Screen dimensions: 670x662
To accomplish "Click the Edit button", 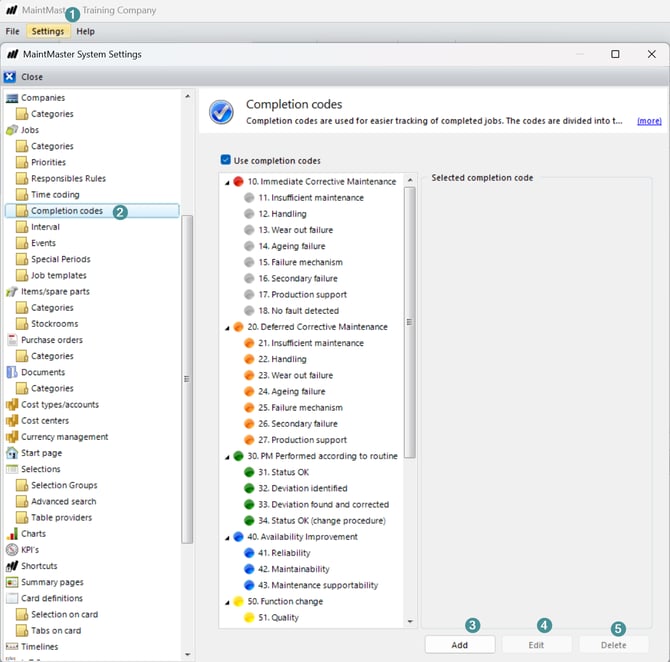I will coord(536,645).
